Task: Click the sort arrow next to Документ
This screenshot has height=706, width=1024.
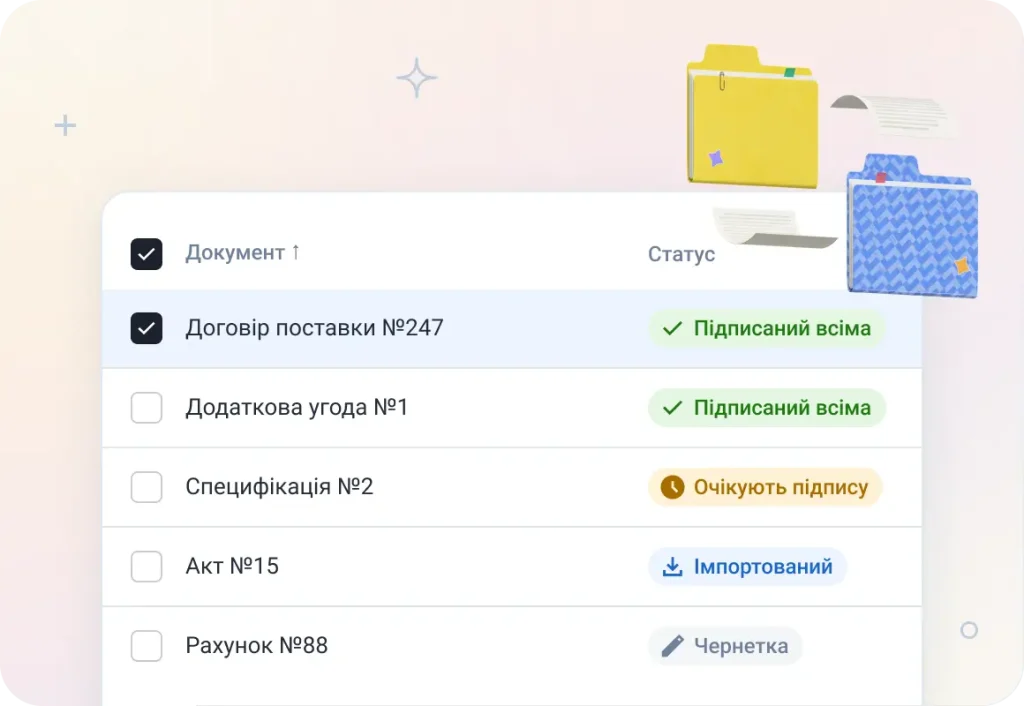Action: click(x=296, y=252)
